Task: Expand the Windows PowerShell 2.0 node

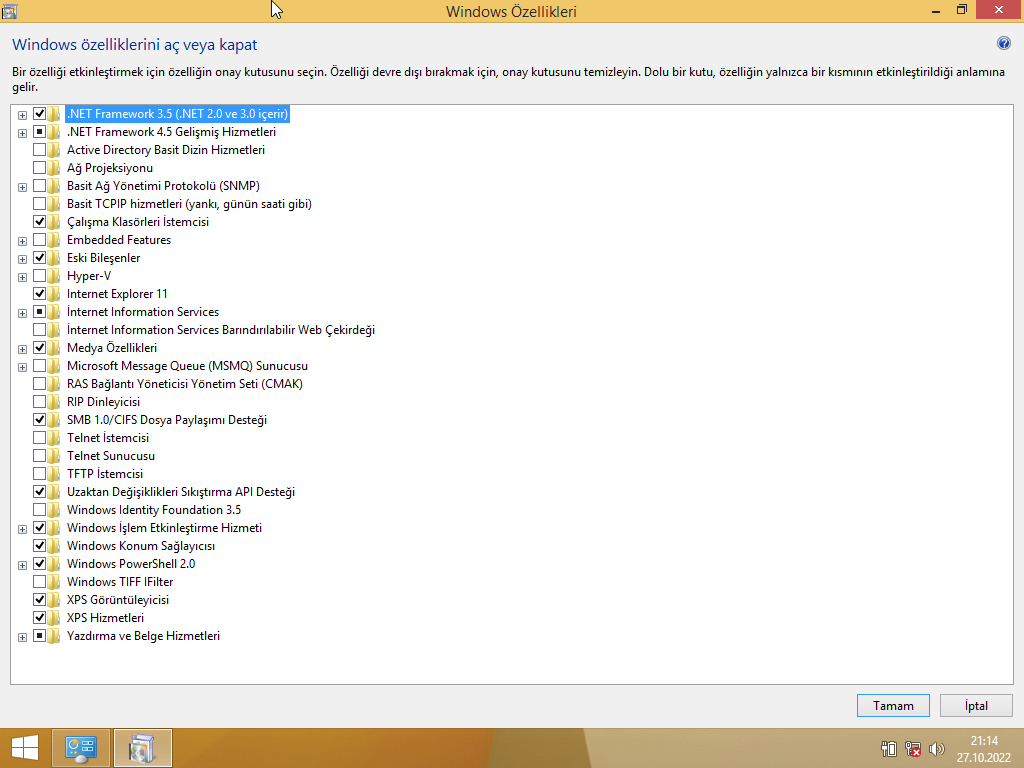Action: point(22,565)
